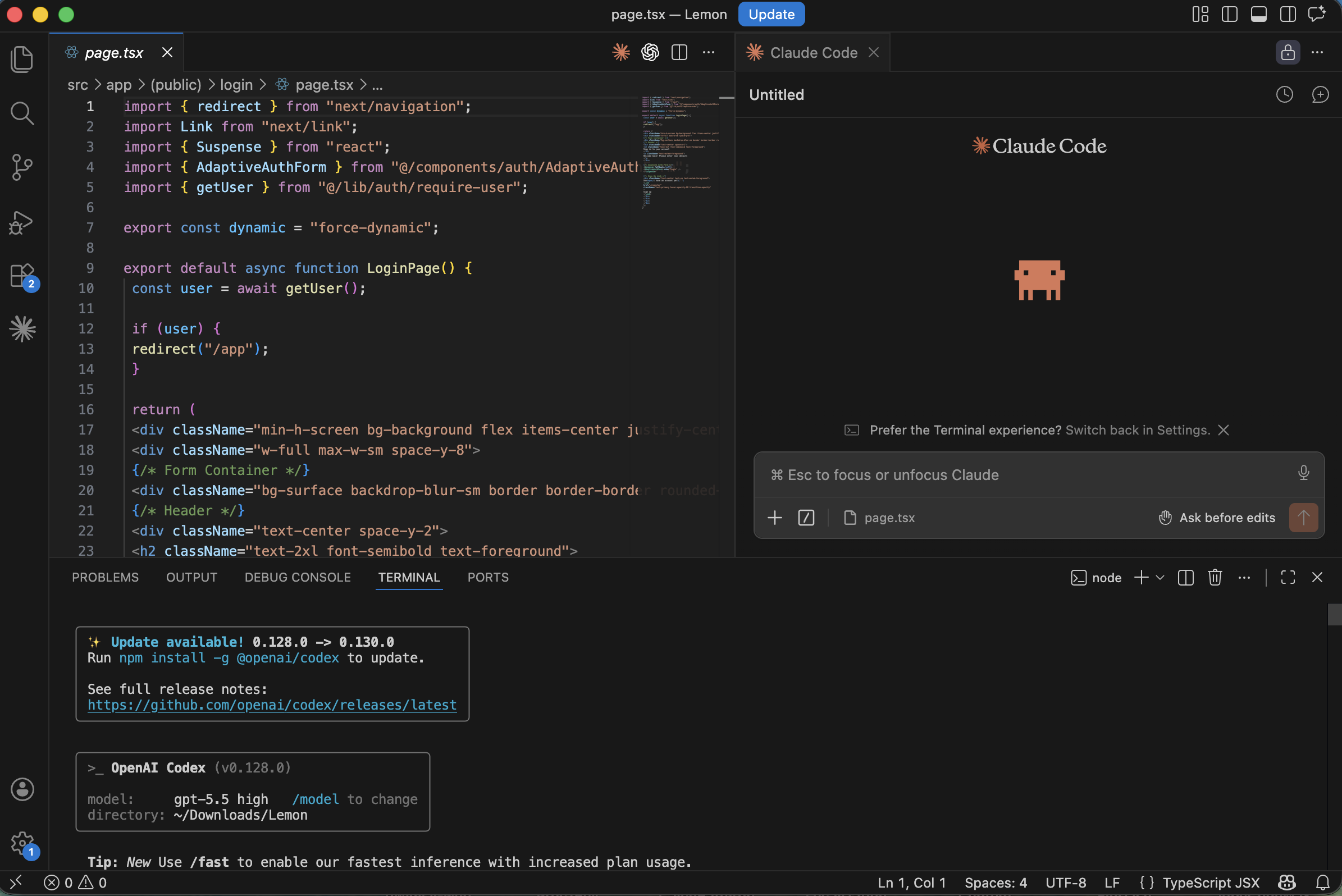Toggle the secondary side bar
The image size is (1342, 896).
pyautogui.click(x=1288, y=14)
